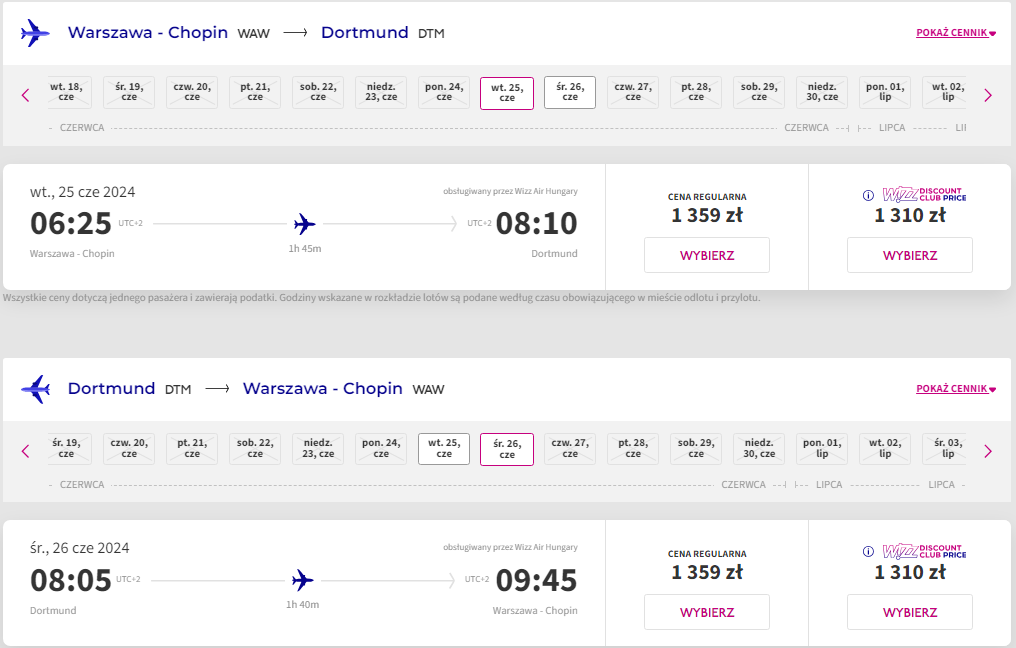Choose the 1 310 zł discount club price for the return flight
Image resolution: width=1016 pixels, height=648 pixels.
pos(910,612)
